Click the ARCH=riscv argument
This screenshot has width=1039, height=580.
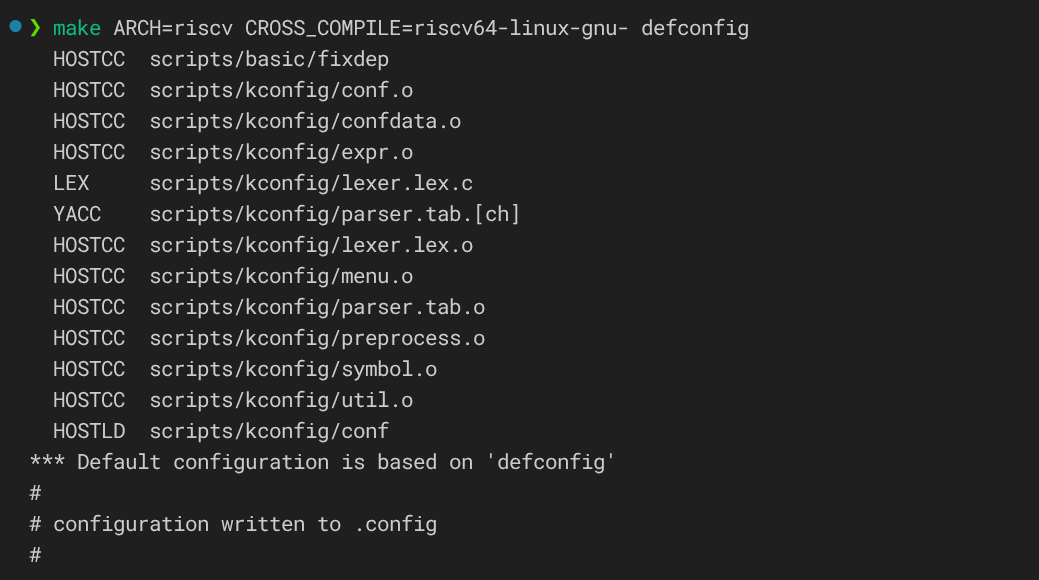coord(173,28)
